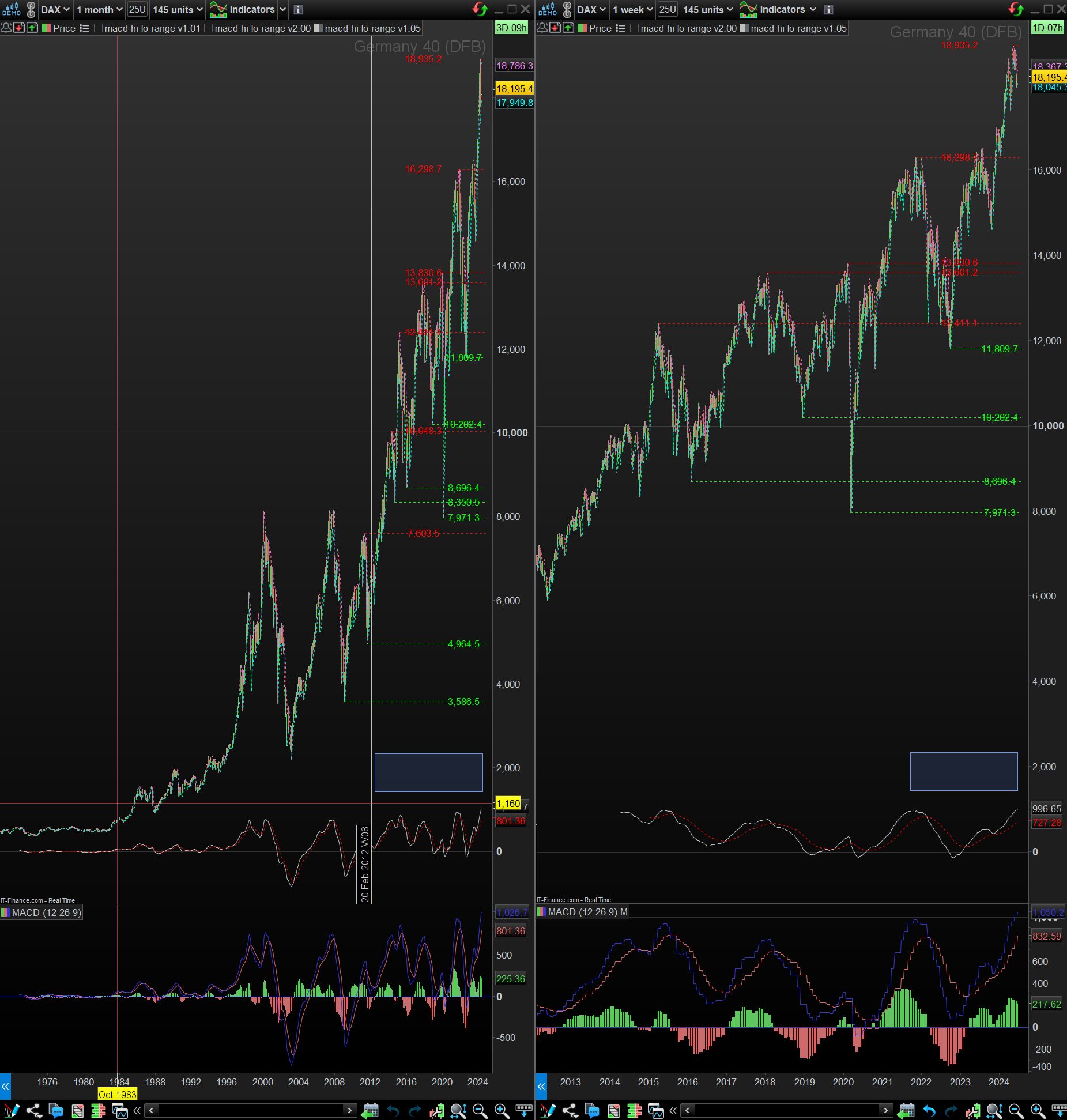Open order list icon in monthly chart toolbar

click(77, 1110)
